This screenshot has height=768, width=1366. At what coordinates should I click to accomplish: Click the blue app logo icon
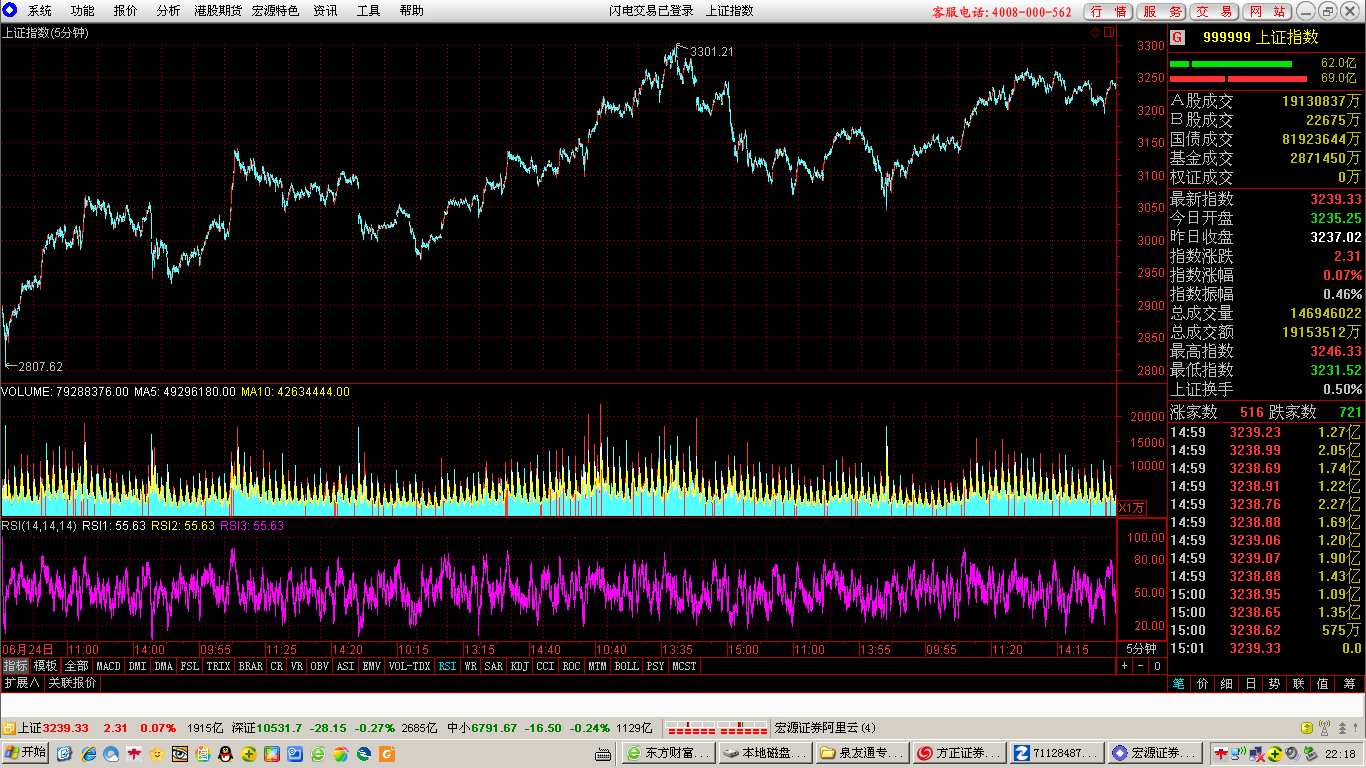pyautogui.click(x=10, y=11)
